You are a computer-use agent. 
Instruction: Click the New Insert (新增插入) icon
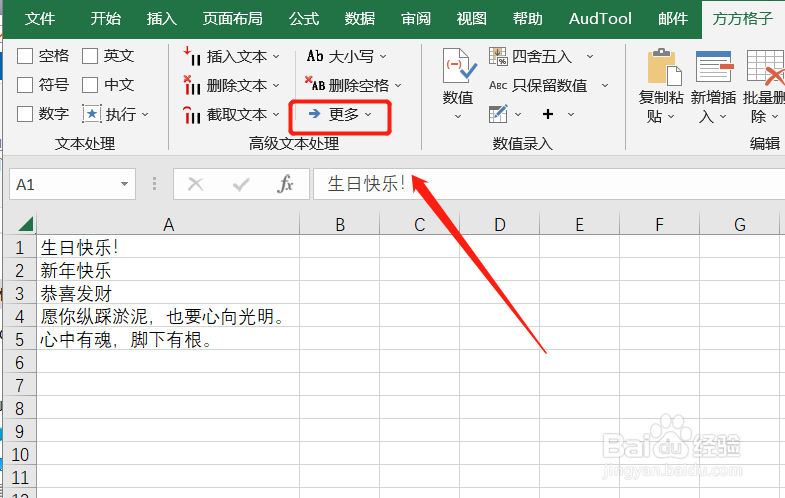(714, 67)
